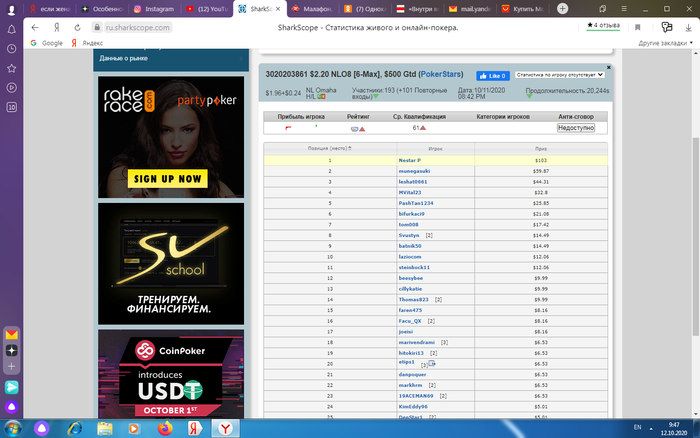Open the SV school advertisement banner
This screenshot has width=700, height=438.
tap(171, 264)
